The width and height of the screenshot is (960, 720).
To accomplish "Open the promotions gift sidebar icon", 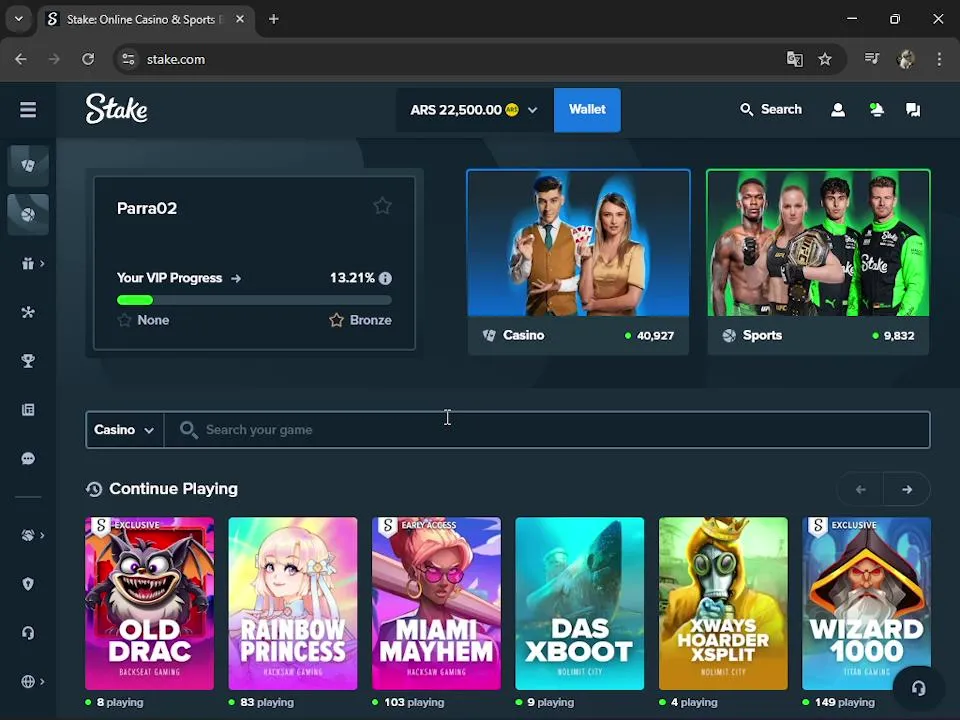I will pos(28,264).
